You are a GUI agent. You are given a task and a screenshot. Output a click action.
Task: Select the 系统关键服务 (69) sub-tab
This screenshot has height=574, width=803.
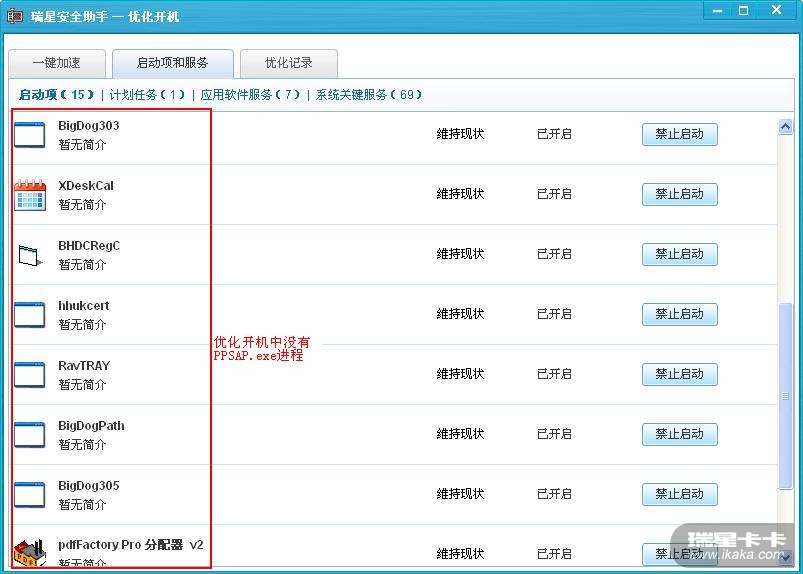(369, 95)
